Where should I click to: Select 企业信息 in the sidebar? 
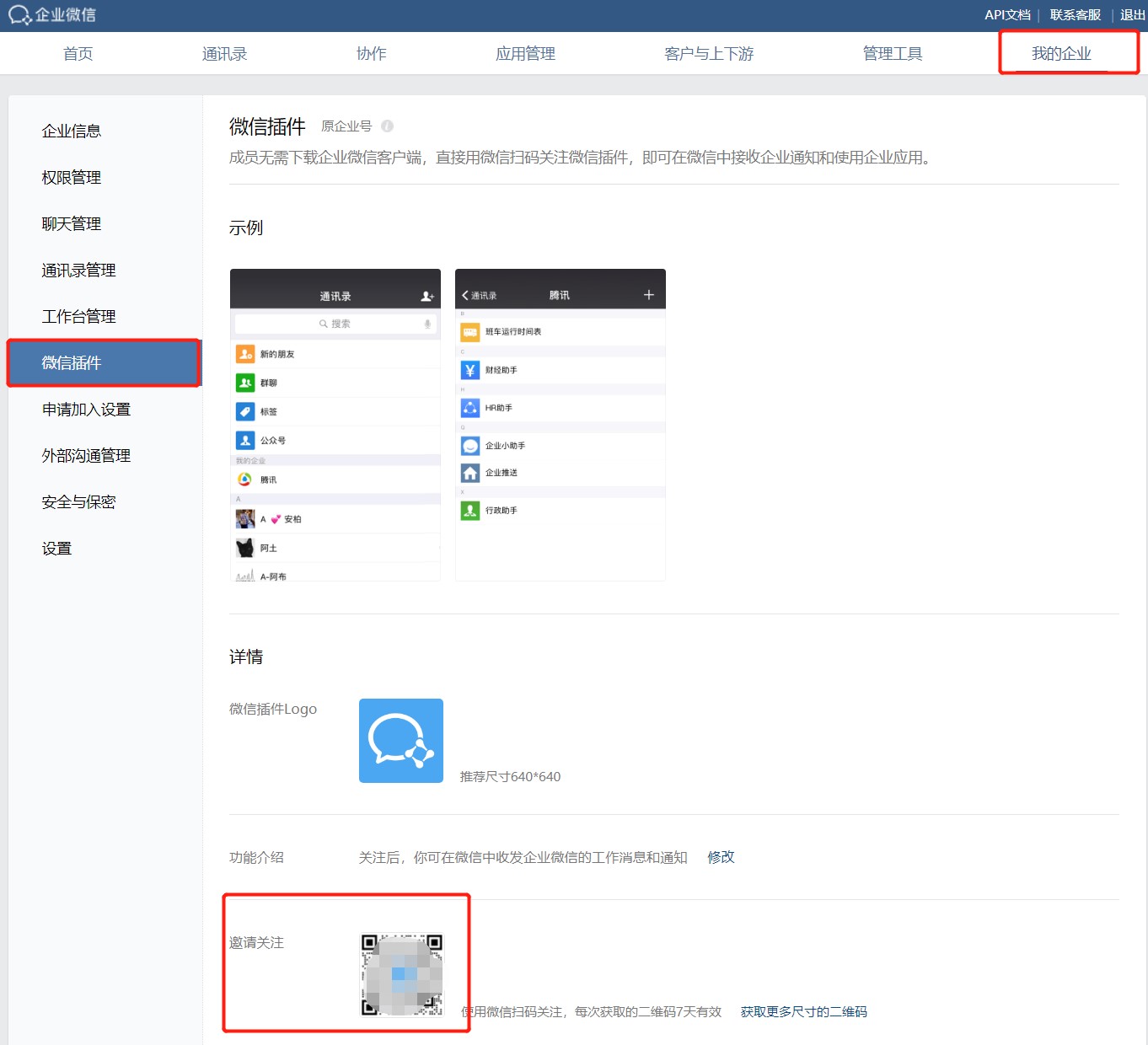[72, 131]
